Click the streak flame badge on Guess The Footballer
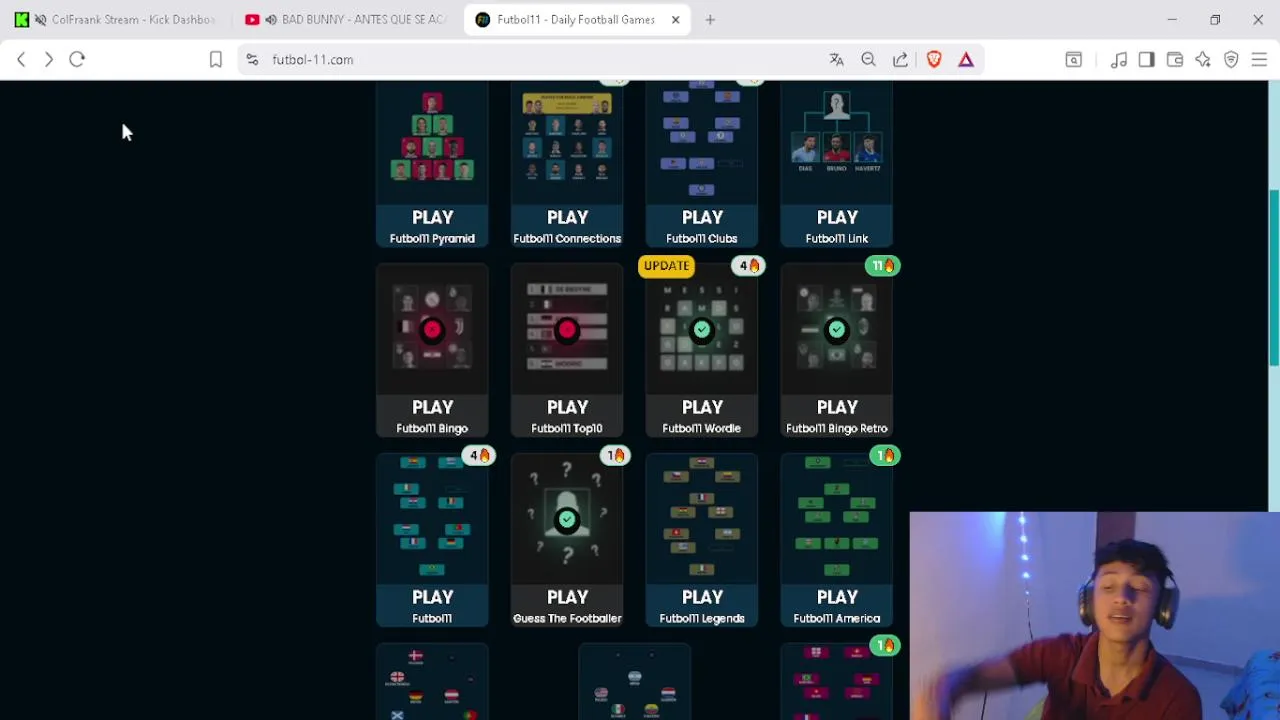Screen dimensions: 1280x720 pyautogui.click(x=615, y=456)
